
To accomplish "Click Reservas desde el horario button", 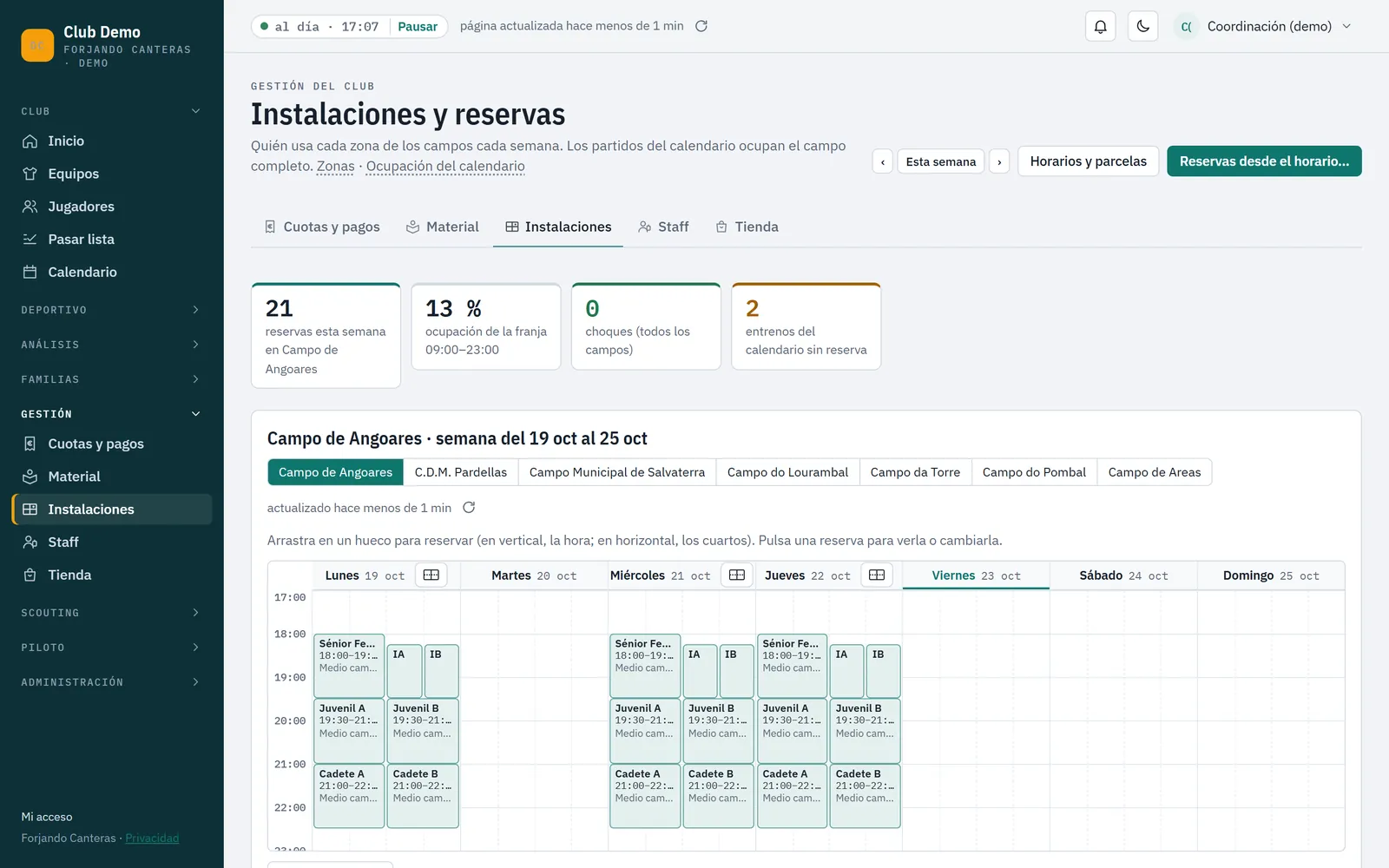I will pyautogui.click(x=1264, y=161).
